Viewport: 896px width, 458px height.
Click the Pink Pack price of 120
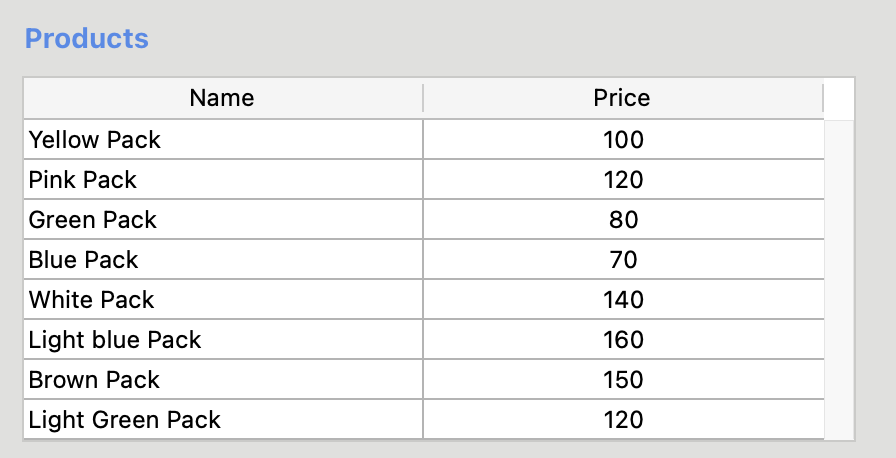(623, 180)
